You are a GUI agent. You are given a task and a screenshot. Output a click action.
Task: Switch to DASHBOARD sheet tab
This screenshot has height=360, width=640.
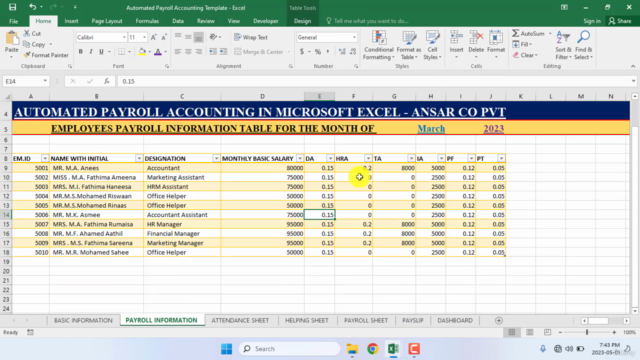point(455,321)
